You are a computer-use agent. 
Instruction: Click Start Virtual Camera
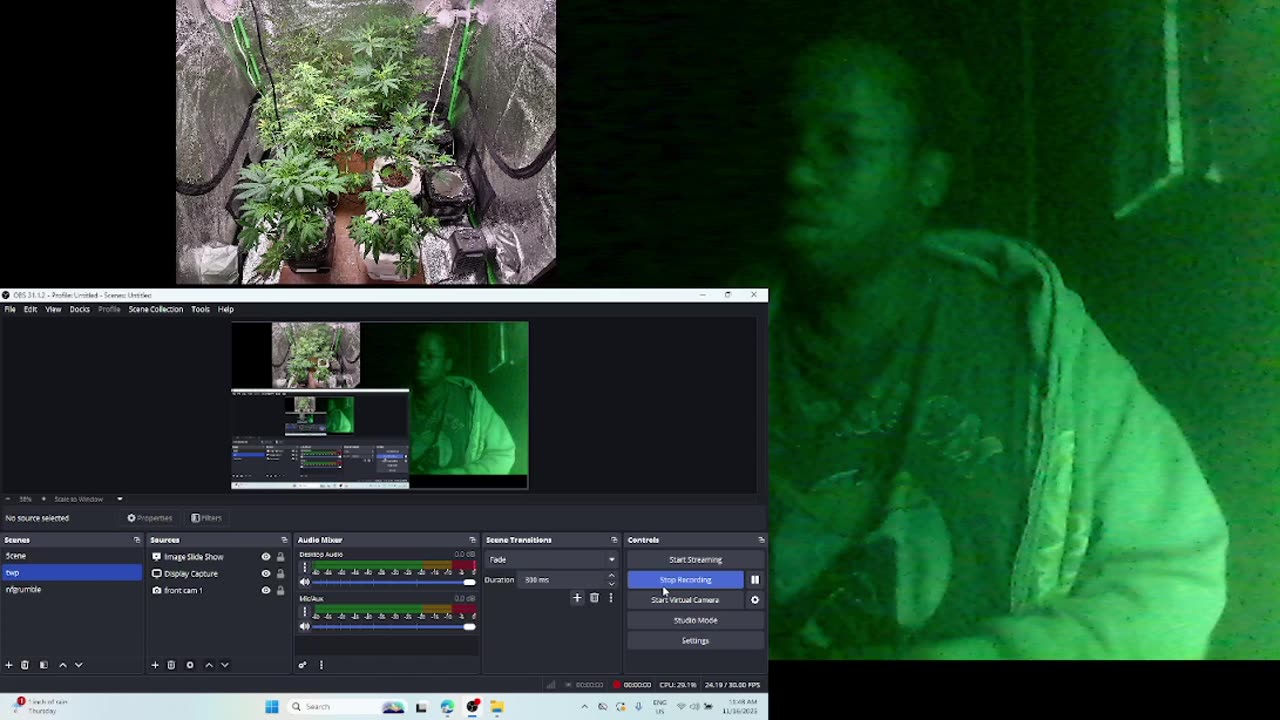click(686, 600)
